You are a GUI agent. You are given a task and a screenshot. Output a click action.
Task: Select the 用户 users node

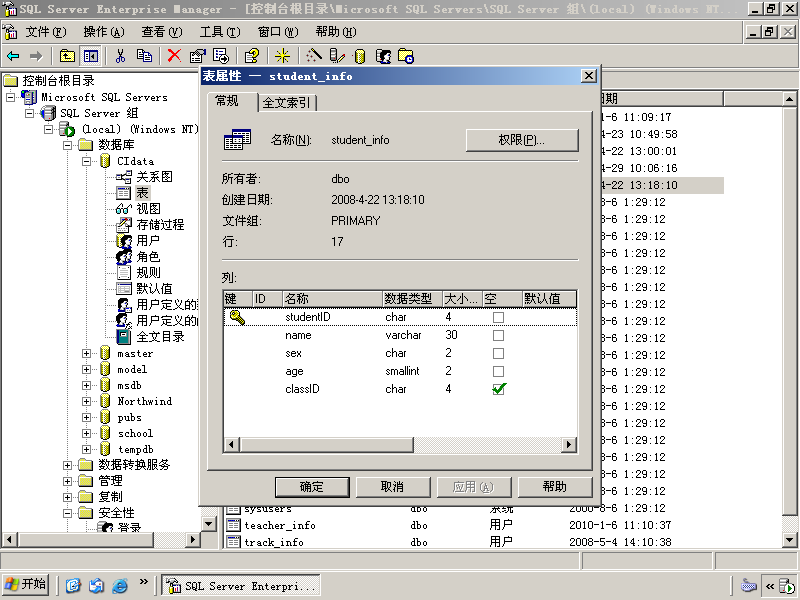tap(138, 240)
